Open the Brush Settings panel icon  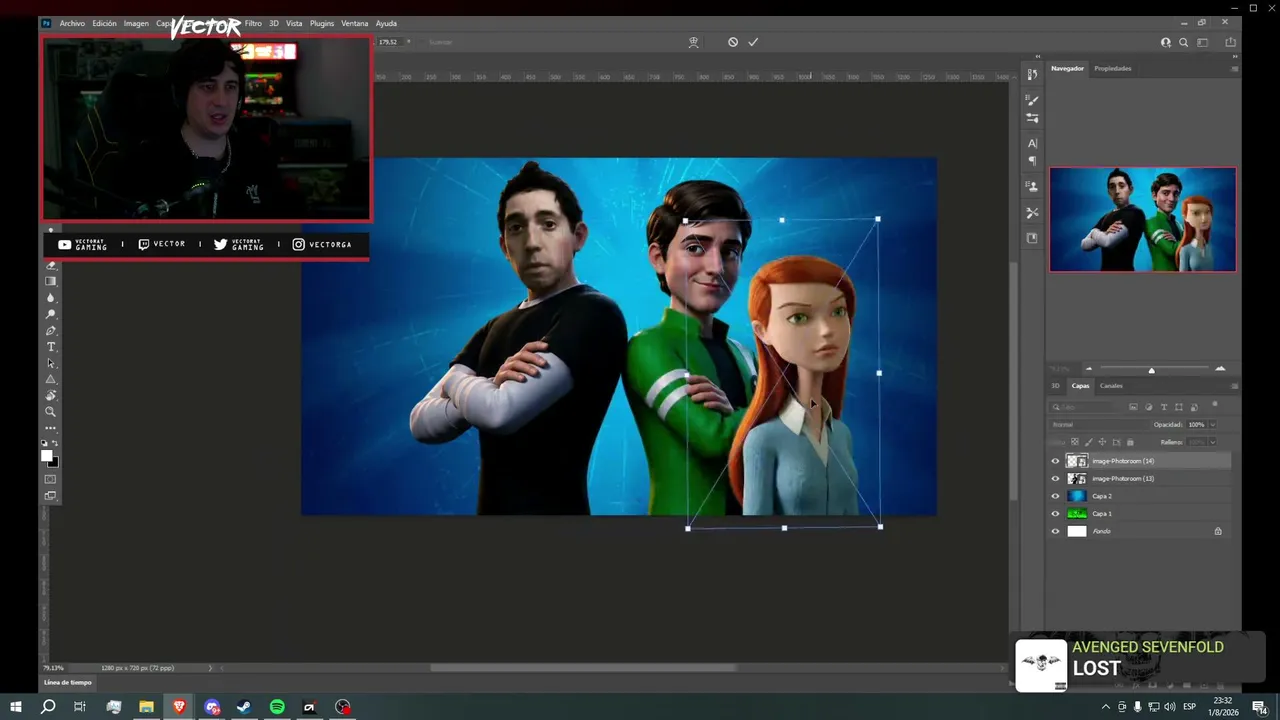(x=1032, y=118)
